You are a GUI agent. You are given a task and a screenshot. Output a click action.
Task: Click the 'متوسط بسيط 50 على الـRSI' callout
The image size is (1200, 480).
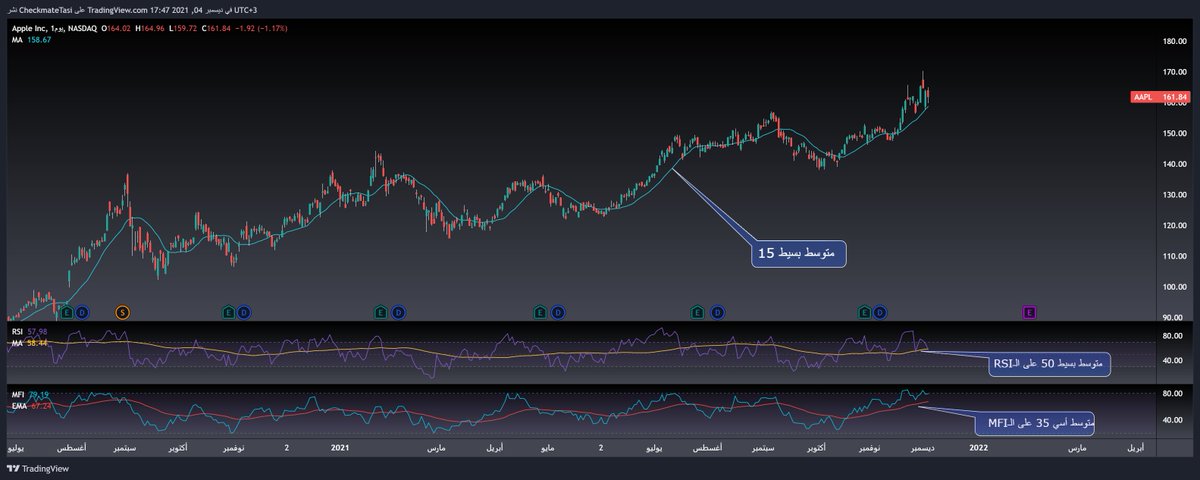1049,365
